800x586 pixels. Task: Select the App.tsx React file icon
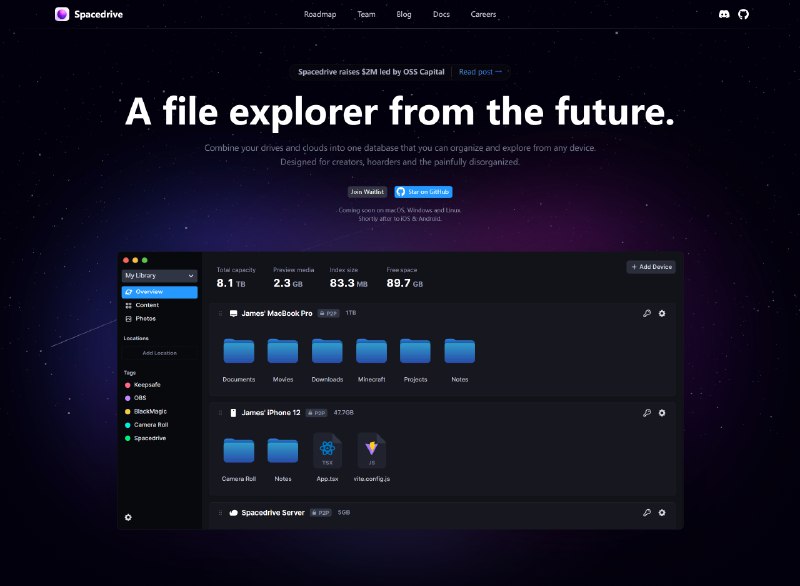328,451
